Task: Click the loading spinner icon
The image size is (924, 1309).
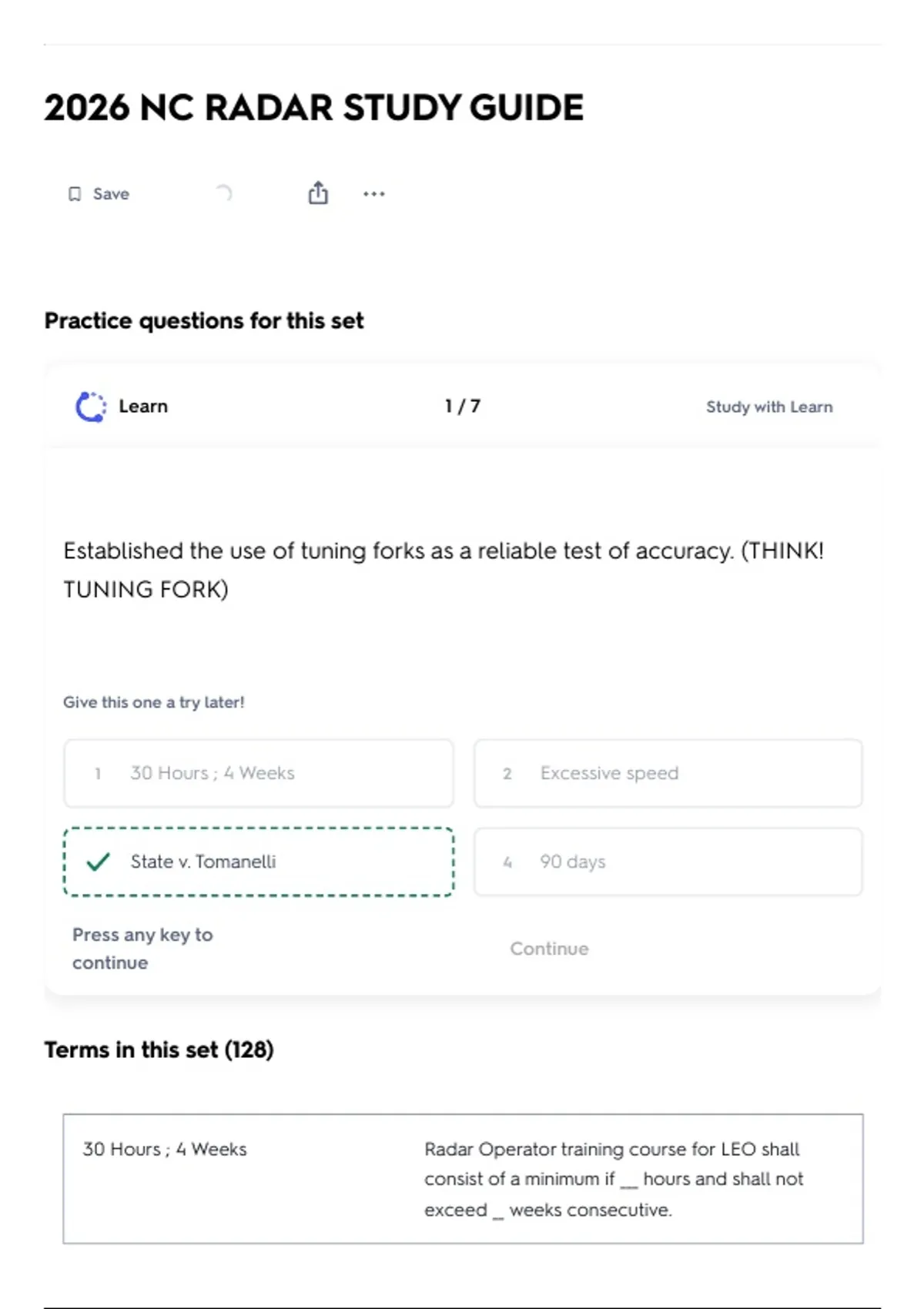Action: (x=223, y=193)
